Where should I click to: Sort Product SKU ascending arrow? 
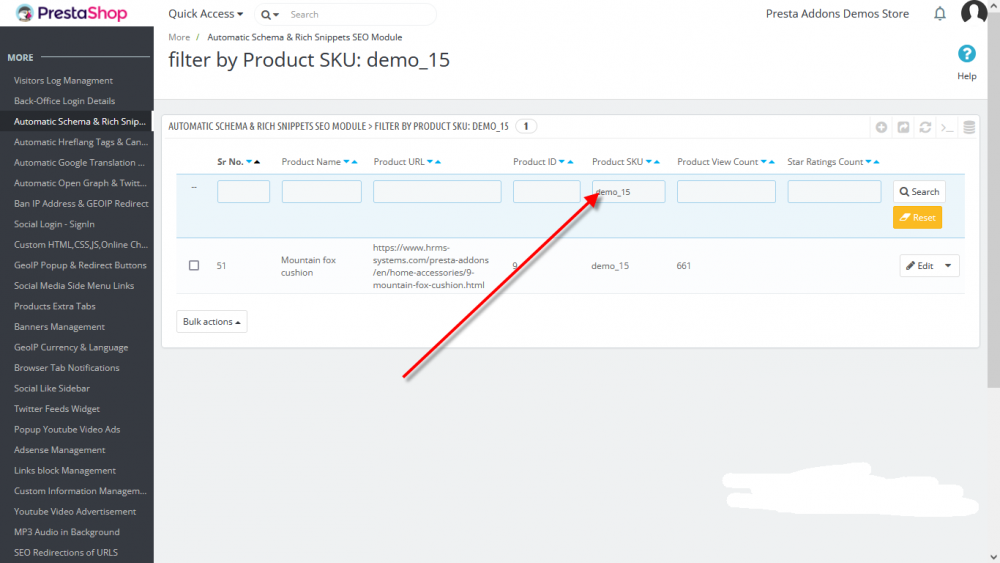tap(657, 162)
